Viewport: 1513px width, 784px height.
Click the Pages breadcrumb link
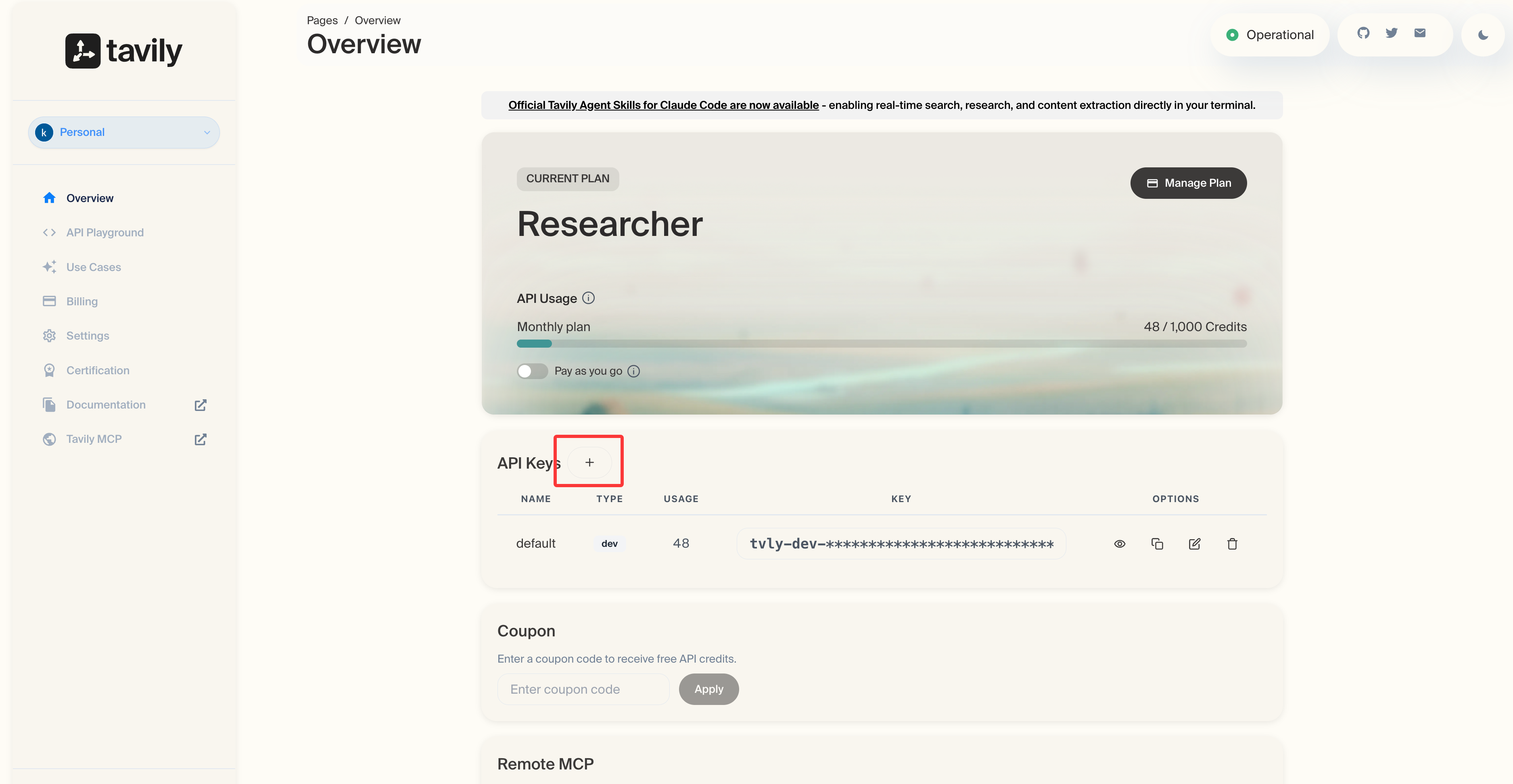(322, 21)
